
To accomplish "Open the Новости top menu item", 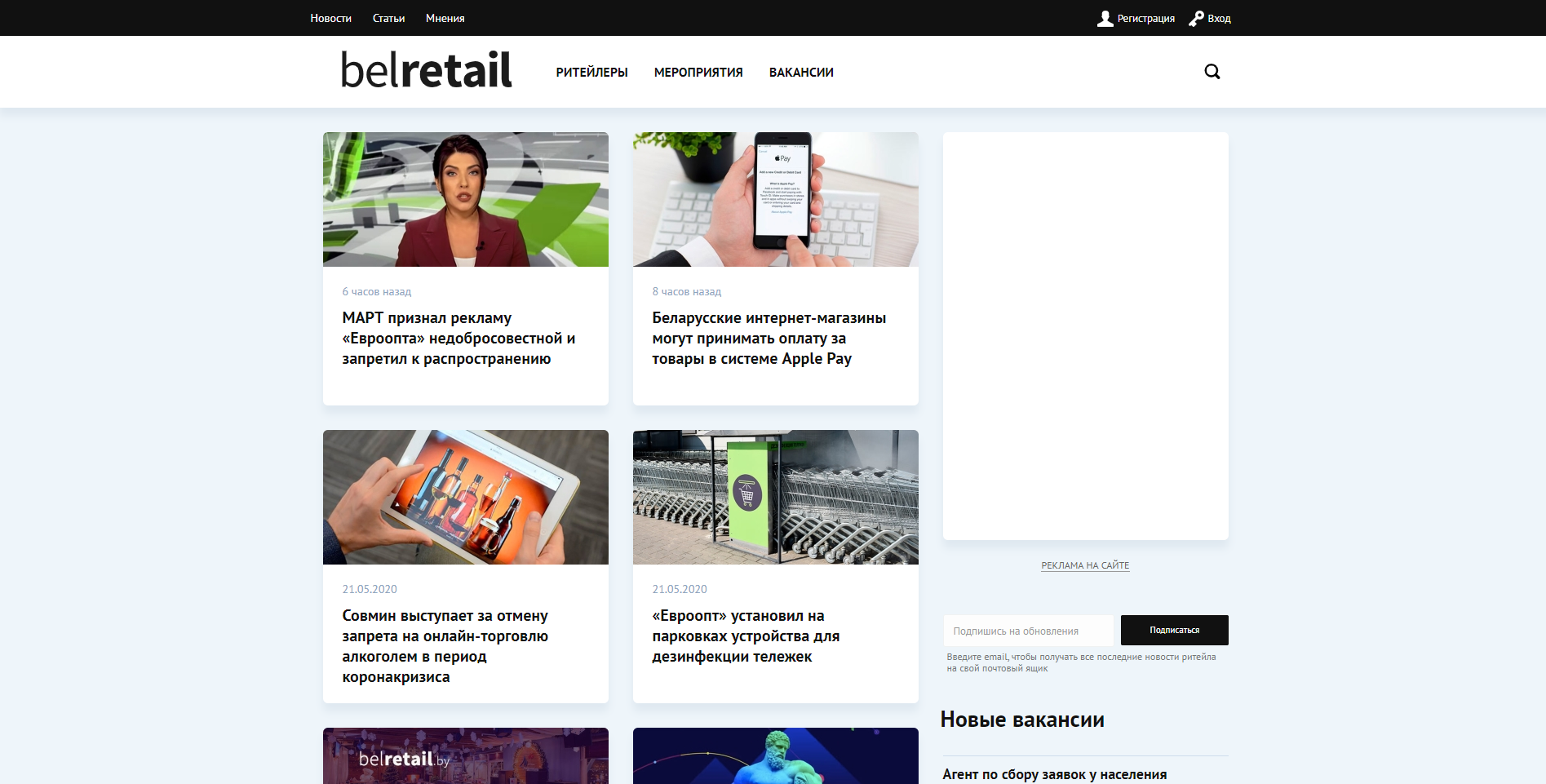I will click(330, 18).
